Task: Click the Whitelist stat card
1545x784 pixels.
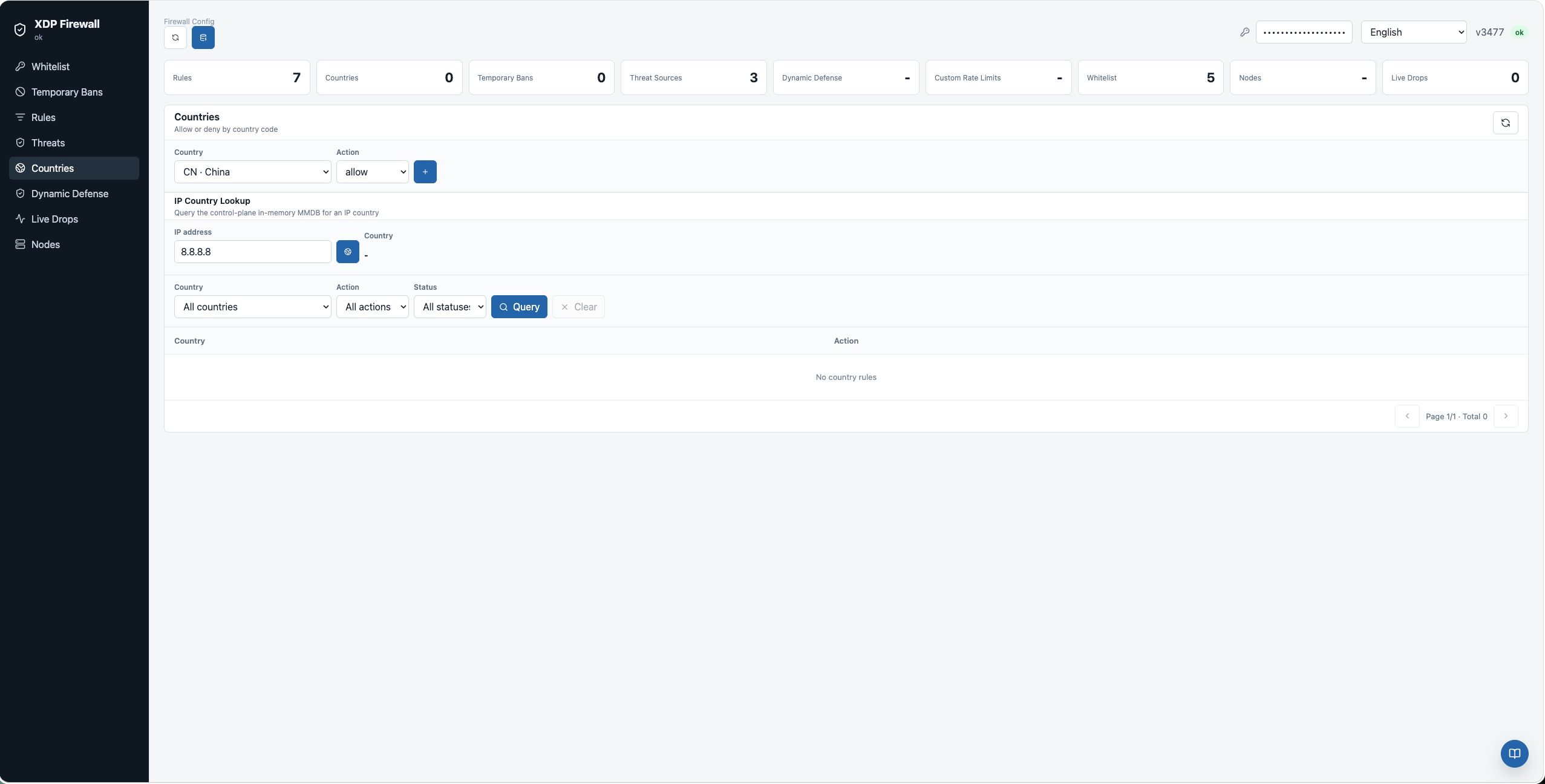Action: [x=1151, y=77]
